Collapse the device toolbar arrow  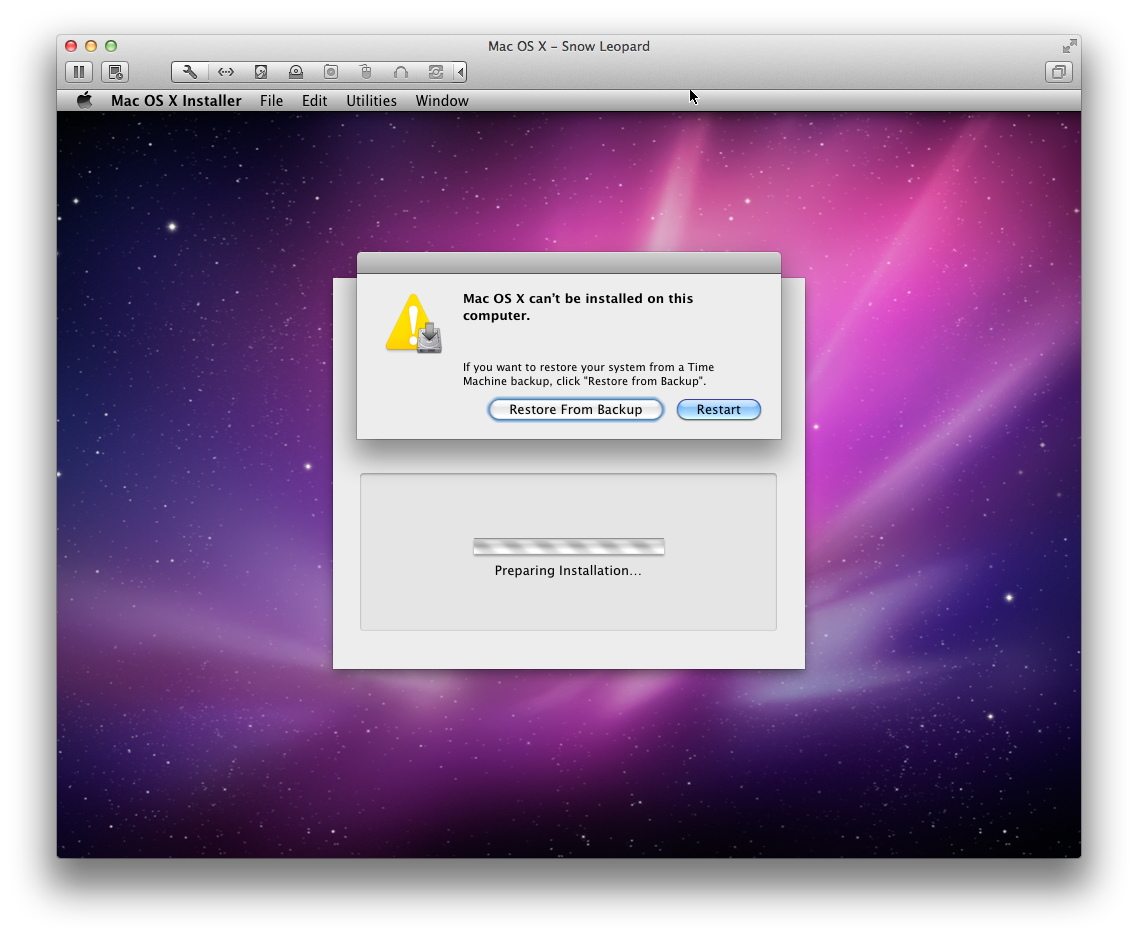point(460,72)
